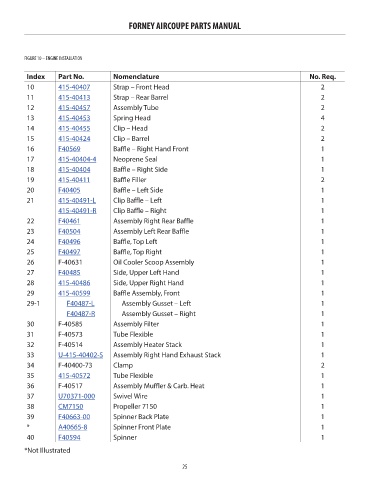Open part link F40461
Viewport: 370px width, 480px height.
tap(69, 221)
